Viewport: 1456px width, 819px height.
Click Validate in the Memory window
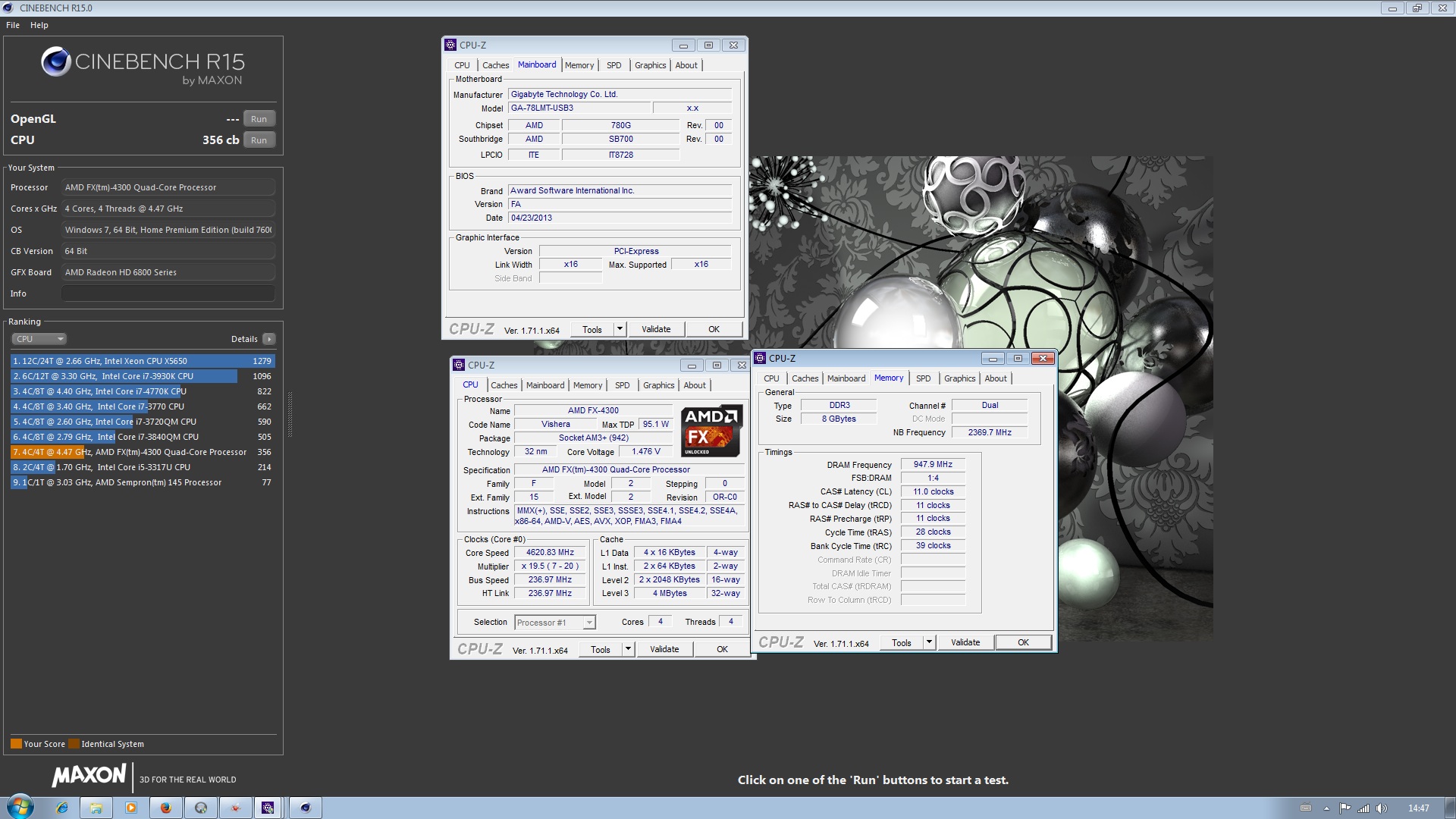(x=965, y=642)
